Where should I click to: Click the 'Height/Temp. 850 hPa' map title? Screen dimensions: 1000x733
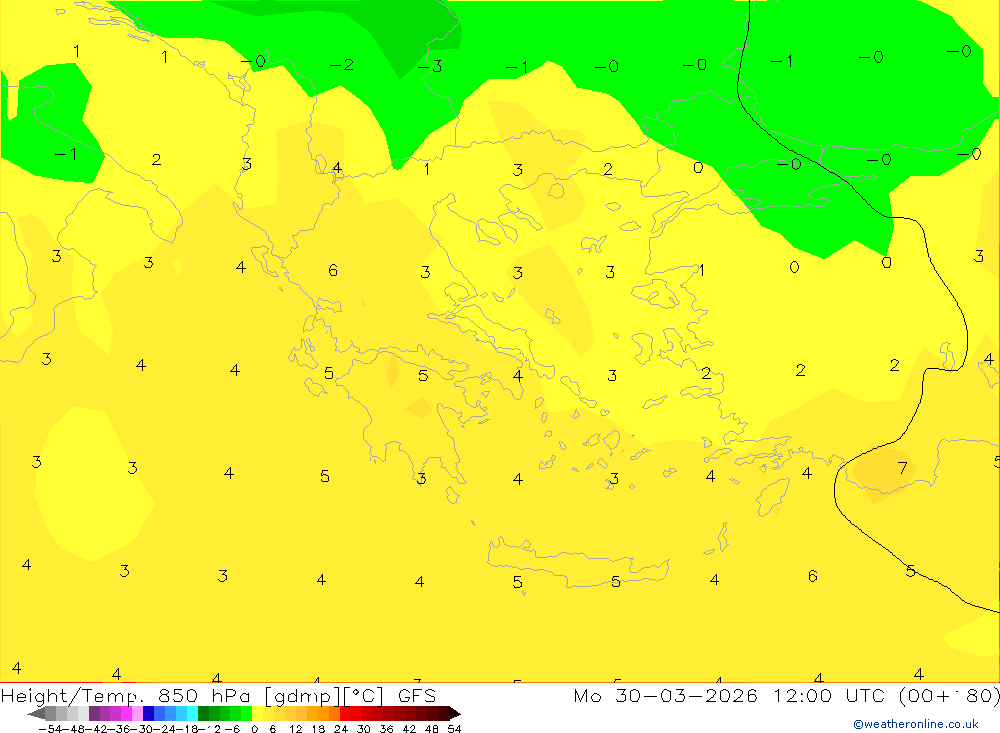coord(126,695)
